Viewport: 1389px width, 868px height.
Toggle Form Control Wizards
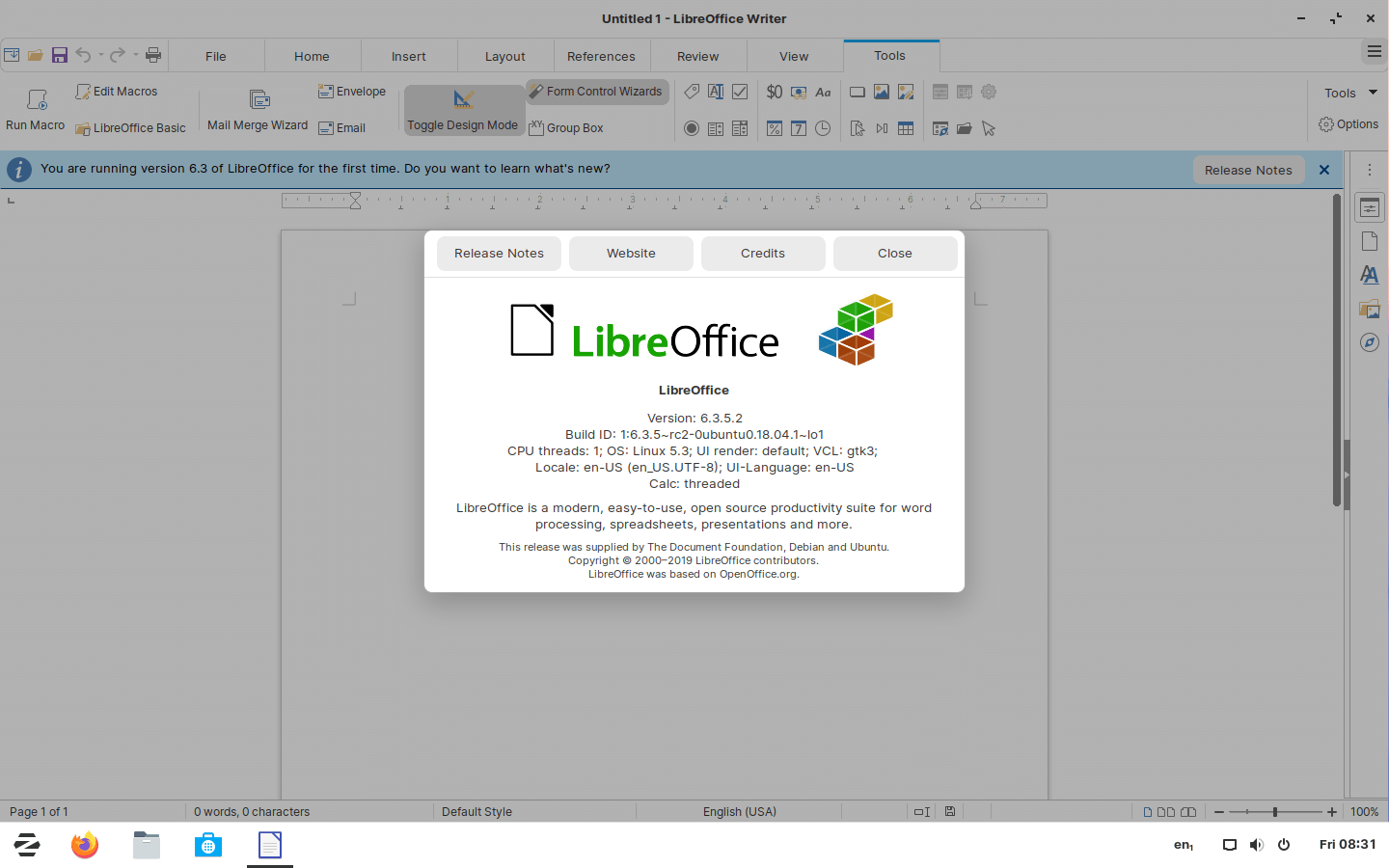tap(597, 92)
